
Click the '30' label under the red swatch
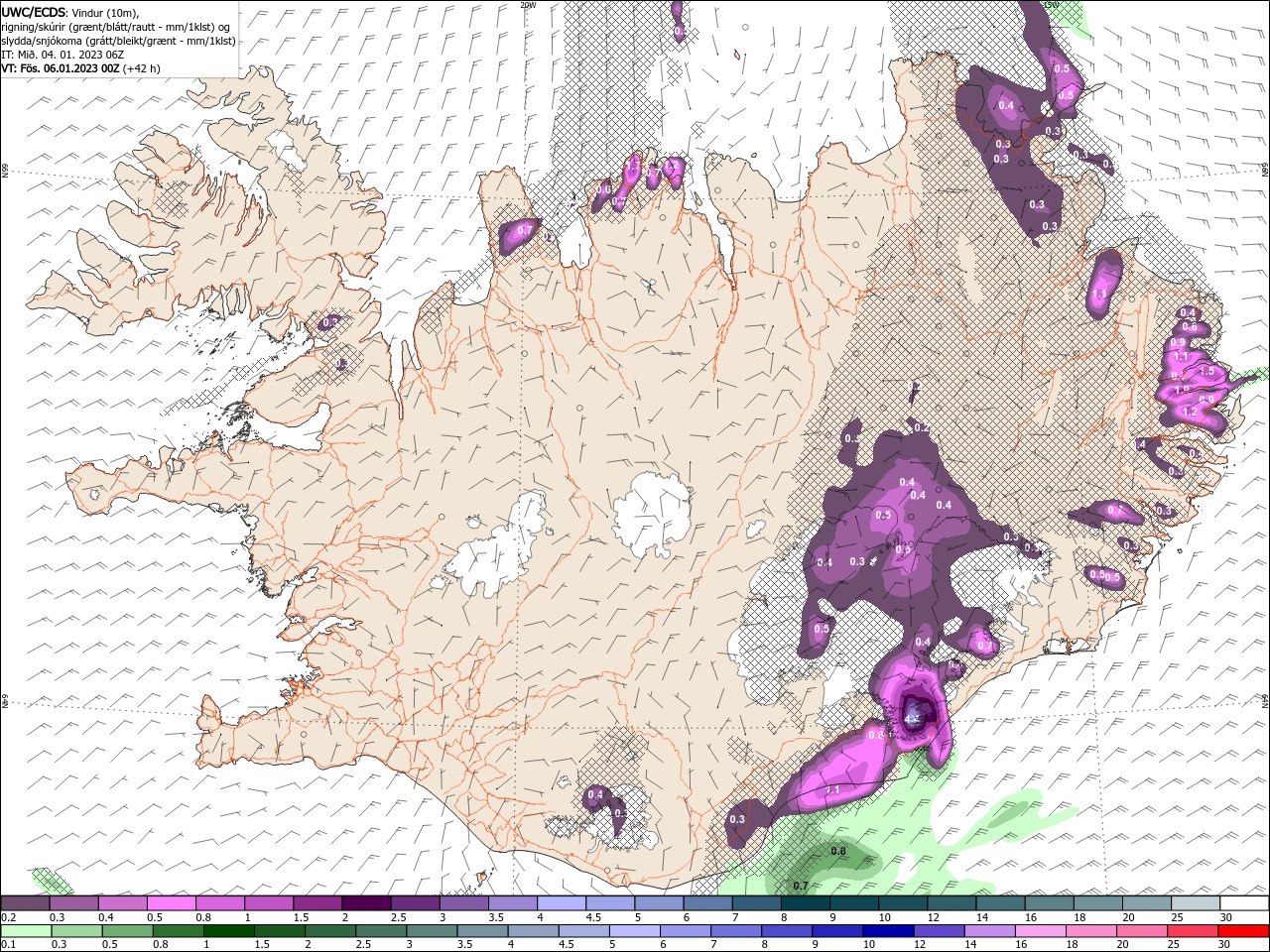tap(1223, 944)
